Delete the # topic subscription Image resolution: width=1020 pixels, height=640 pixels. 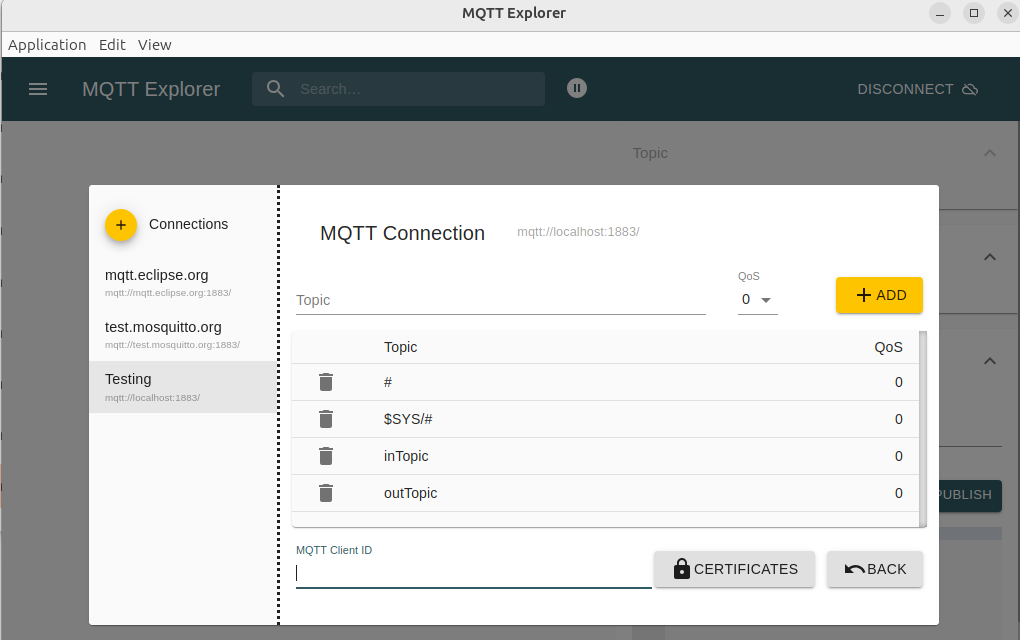[325, 382]
